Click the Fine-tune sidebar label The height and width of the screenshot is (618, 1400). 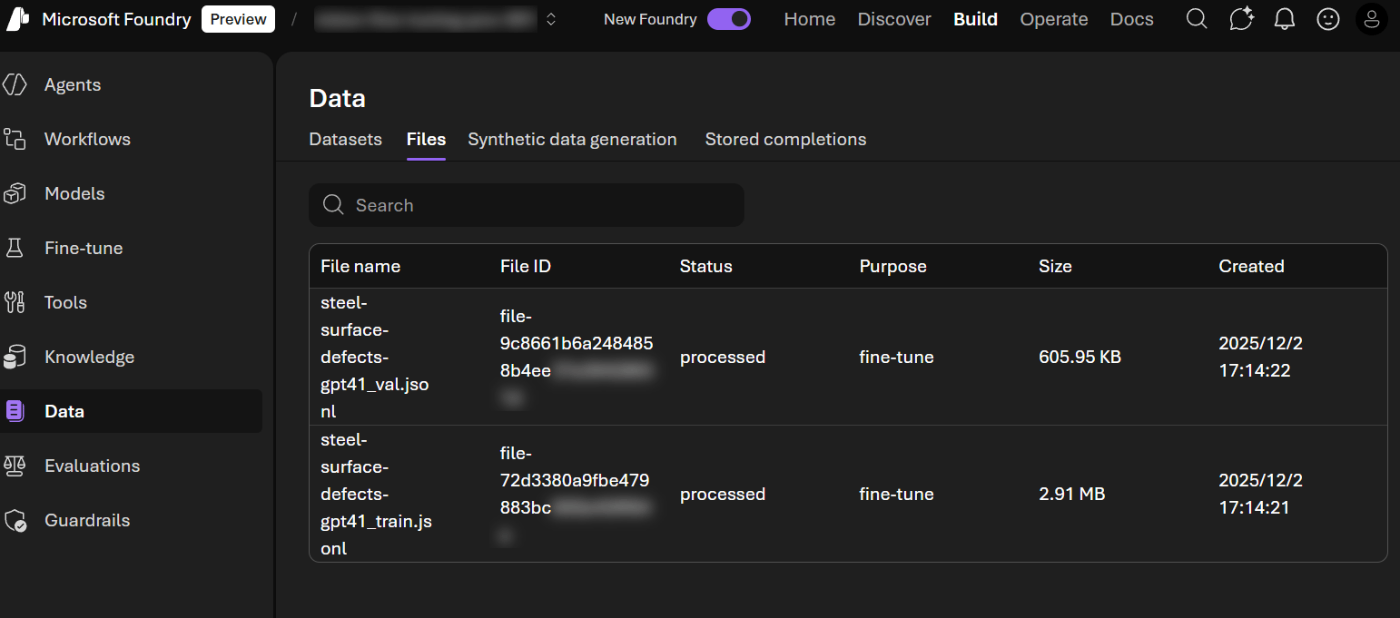[x=83, y=248]
